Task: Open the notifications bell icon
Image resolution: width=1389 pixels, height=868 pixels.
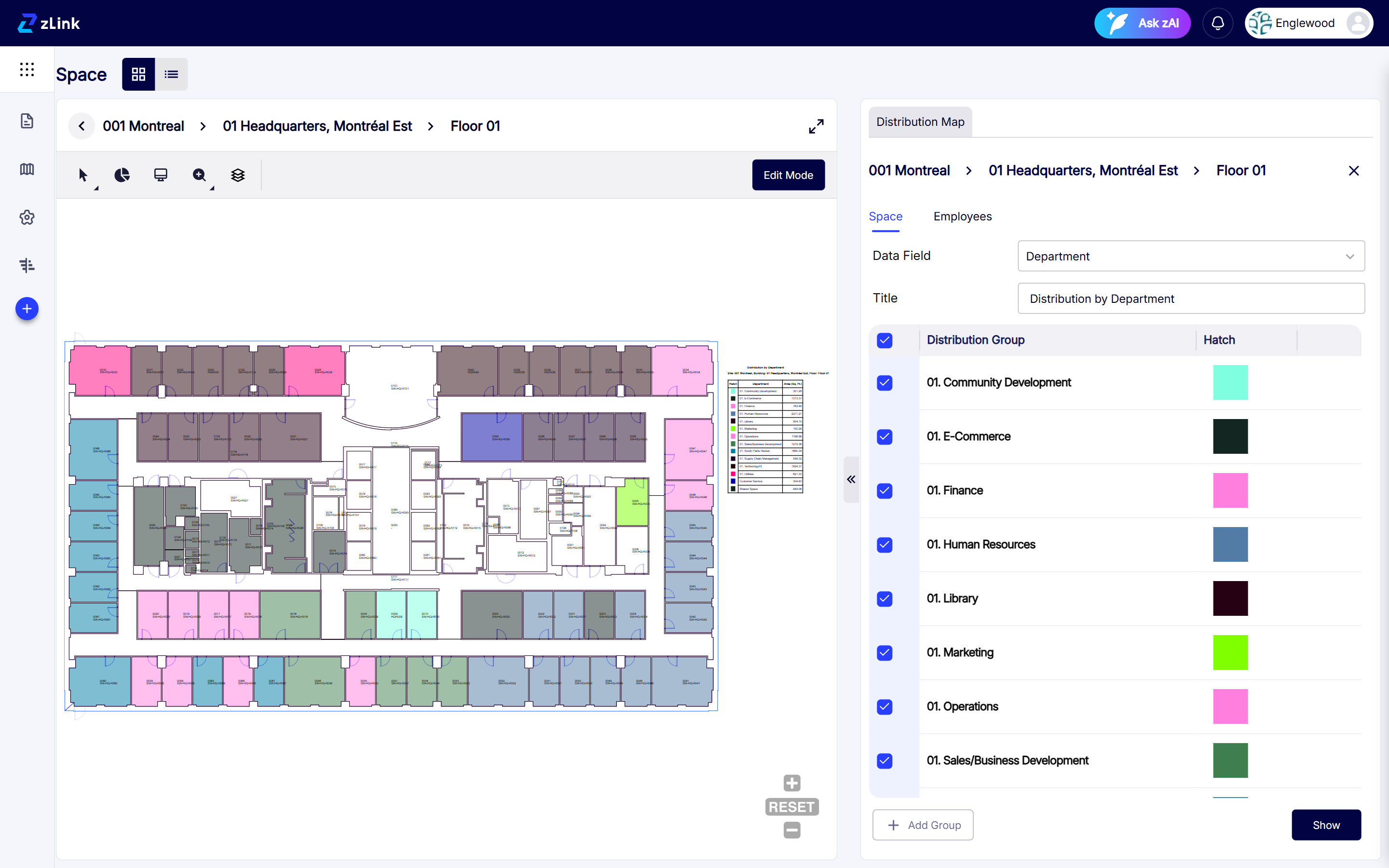Action: coord(1217,23)
